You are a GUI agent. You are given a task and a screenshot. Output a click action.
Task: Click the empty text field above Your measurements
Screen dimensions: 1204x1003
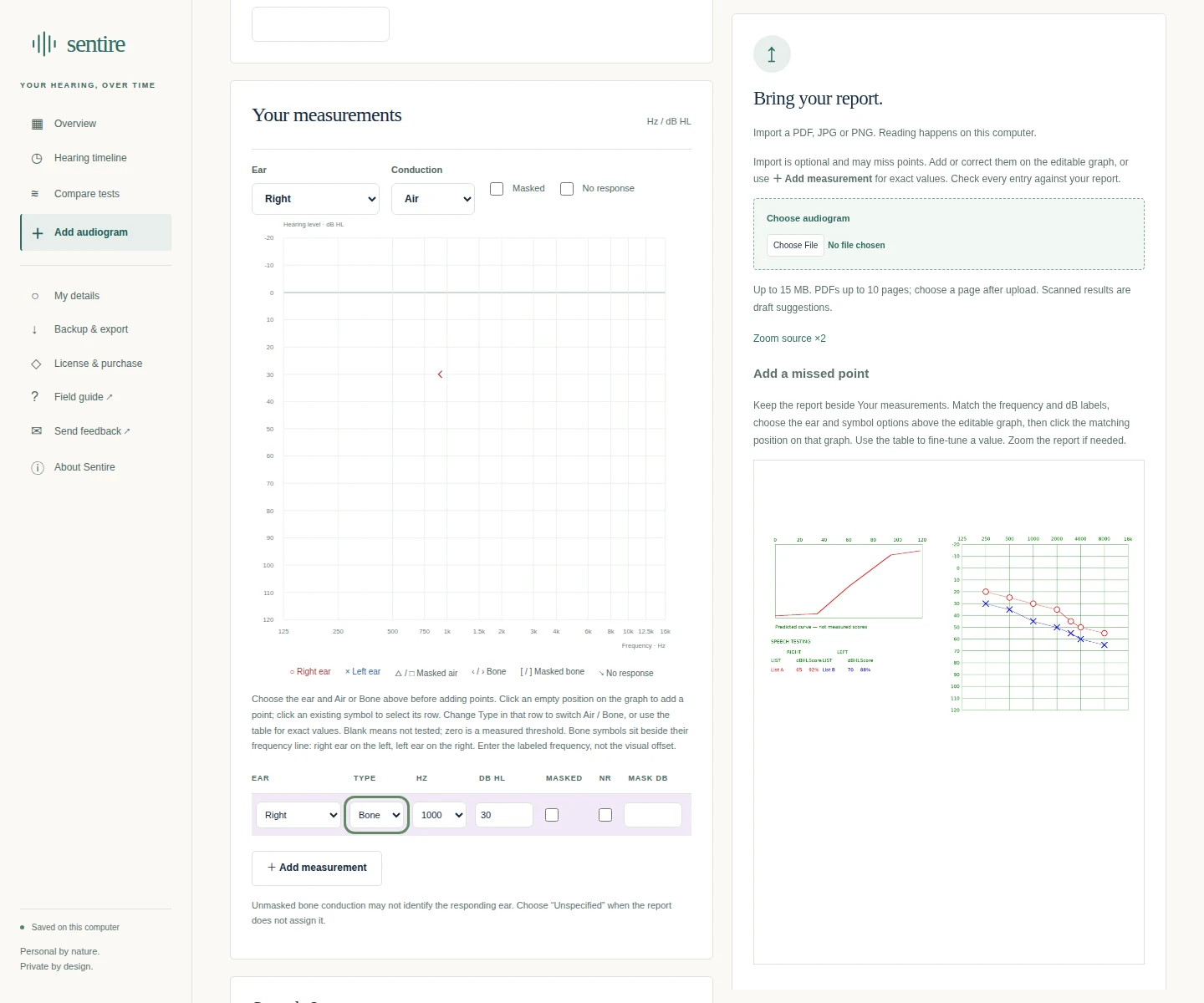[x=320, y=24]
